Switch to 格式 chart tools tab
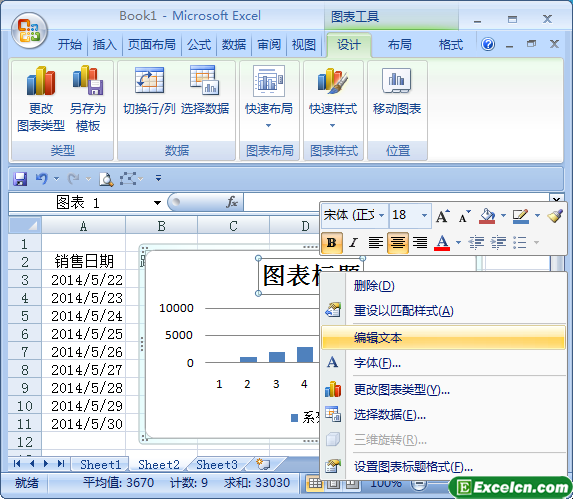This screenshot has height=499, width=573. [x=451, y=45]
